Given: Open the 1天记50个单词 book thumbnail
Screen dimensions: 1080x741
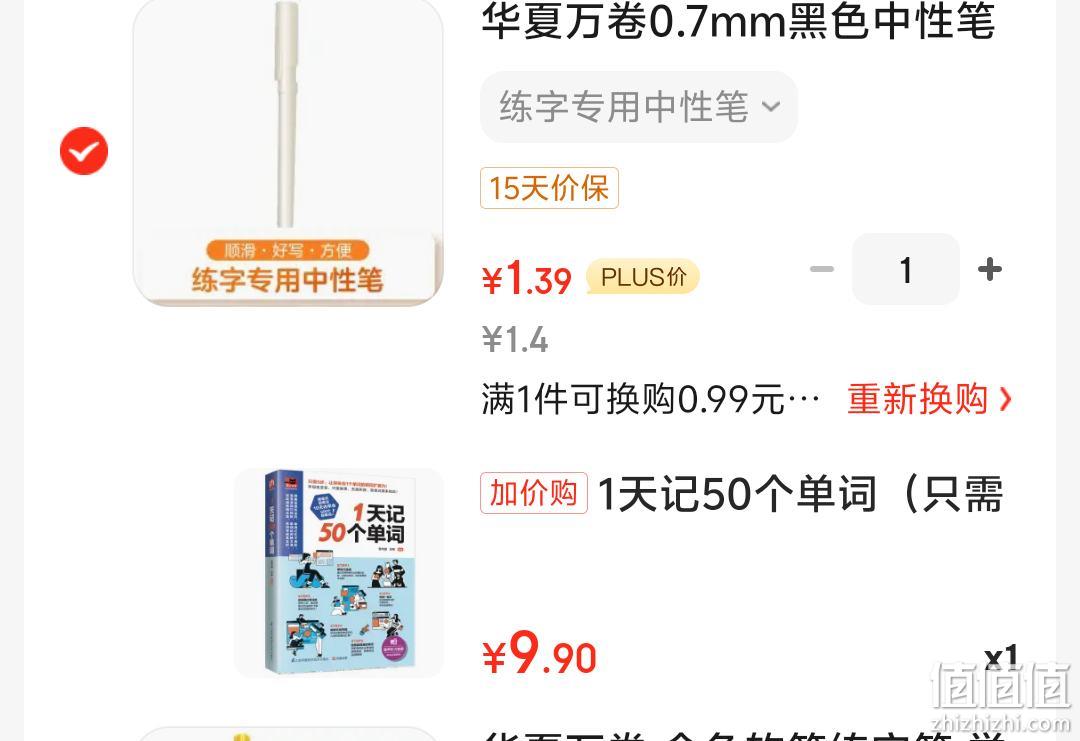Looking at the screenshot, I should tap(339, 573).
